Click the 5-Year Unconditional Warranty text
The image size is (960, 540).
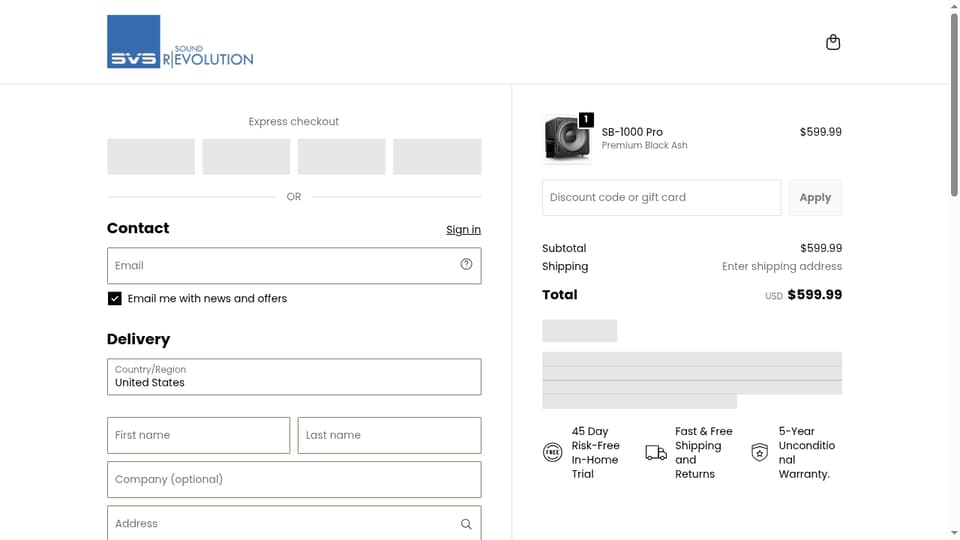click(807, 452)
